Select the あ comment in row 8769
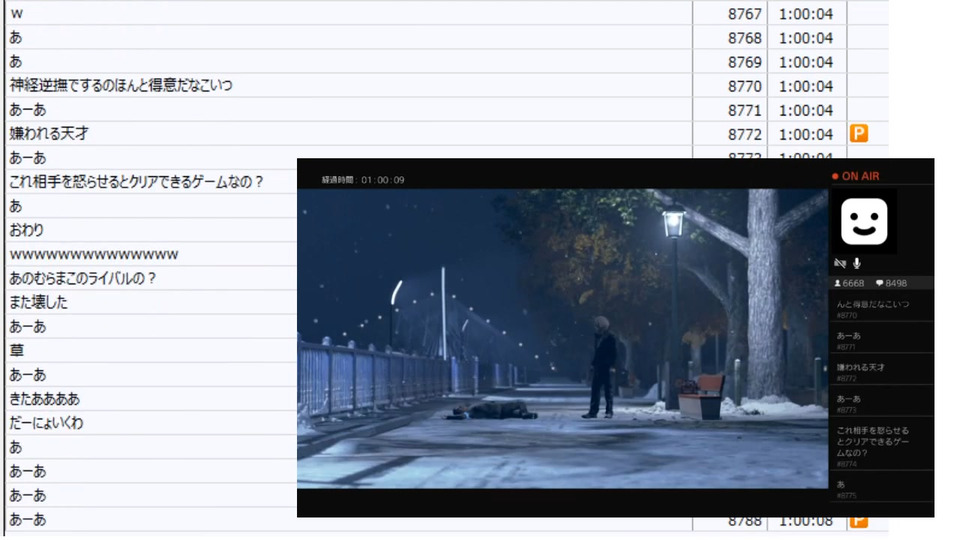 click(x=16, y=61)
